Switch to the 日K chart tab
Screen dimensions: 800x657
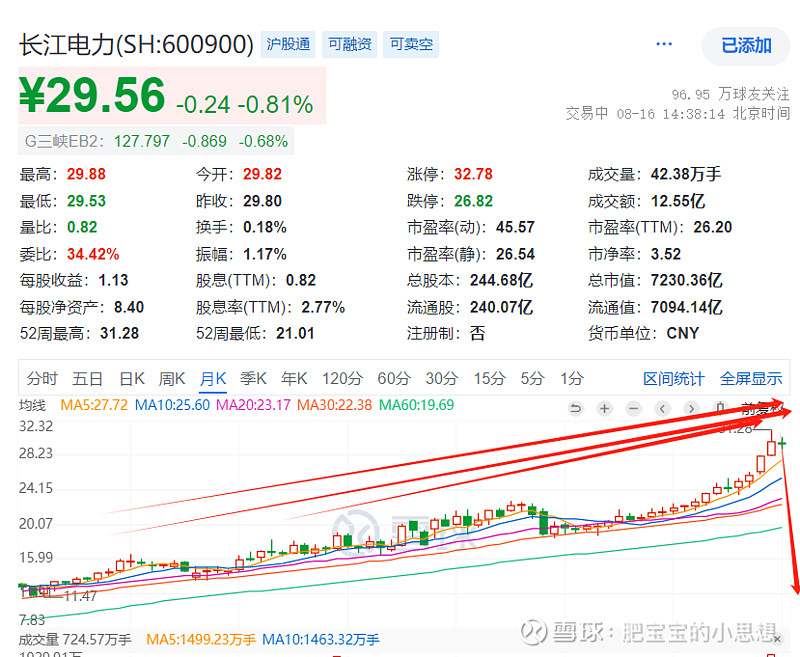pos(132,379)
